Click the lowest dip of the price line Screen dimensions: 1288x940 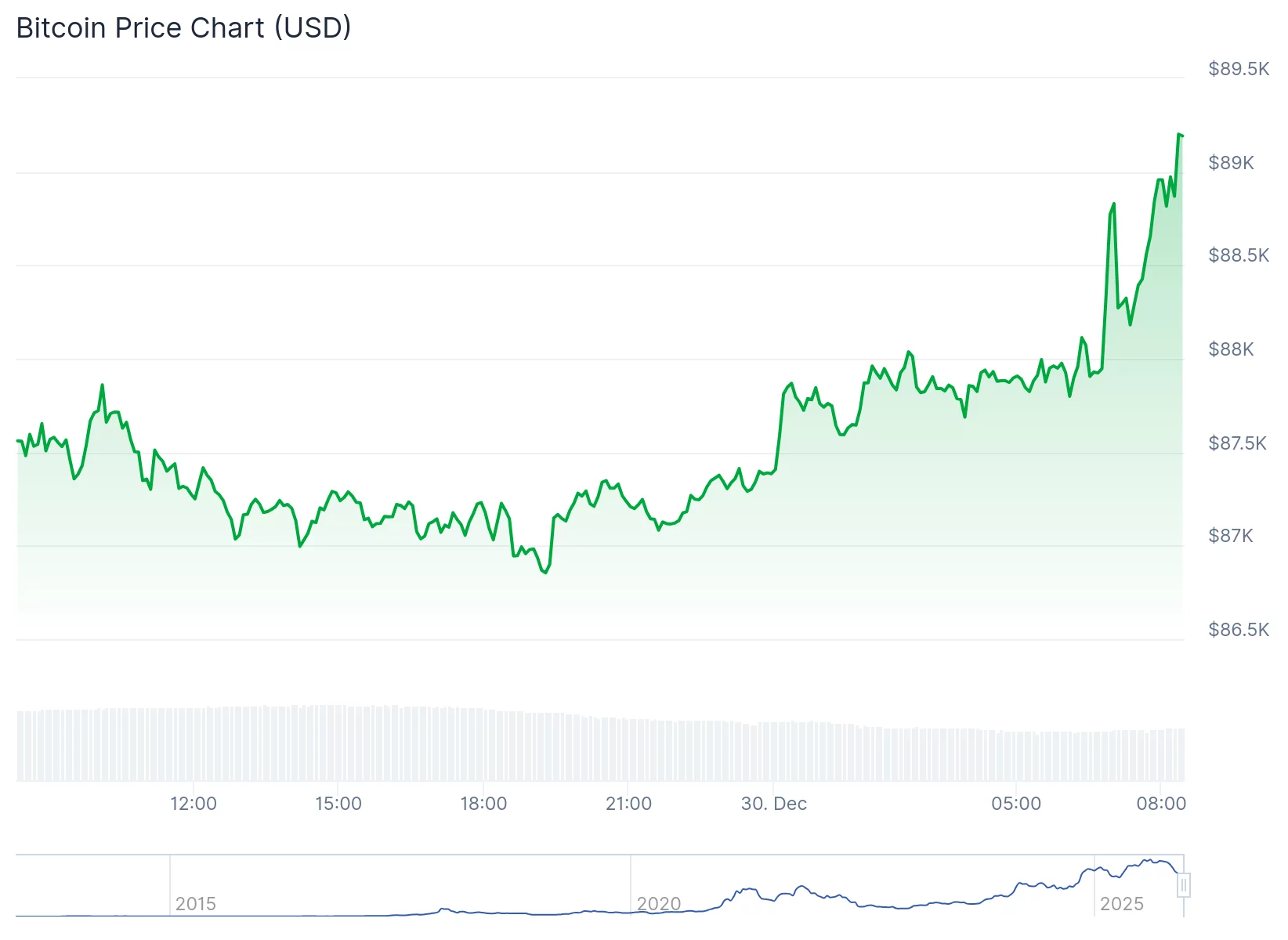tap(545, 573)
